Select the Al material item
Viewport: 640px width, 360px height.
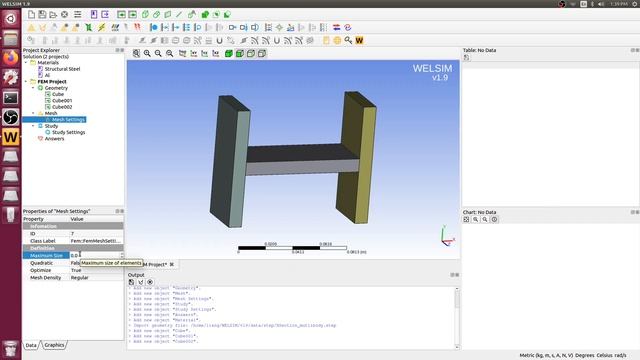[47, 76]
